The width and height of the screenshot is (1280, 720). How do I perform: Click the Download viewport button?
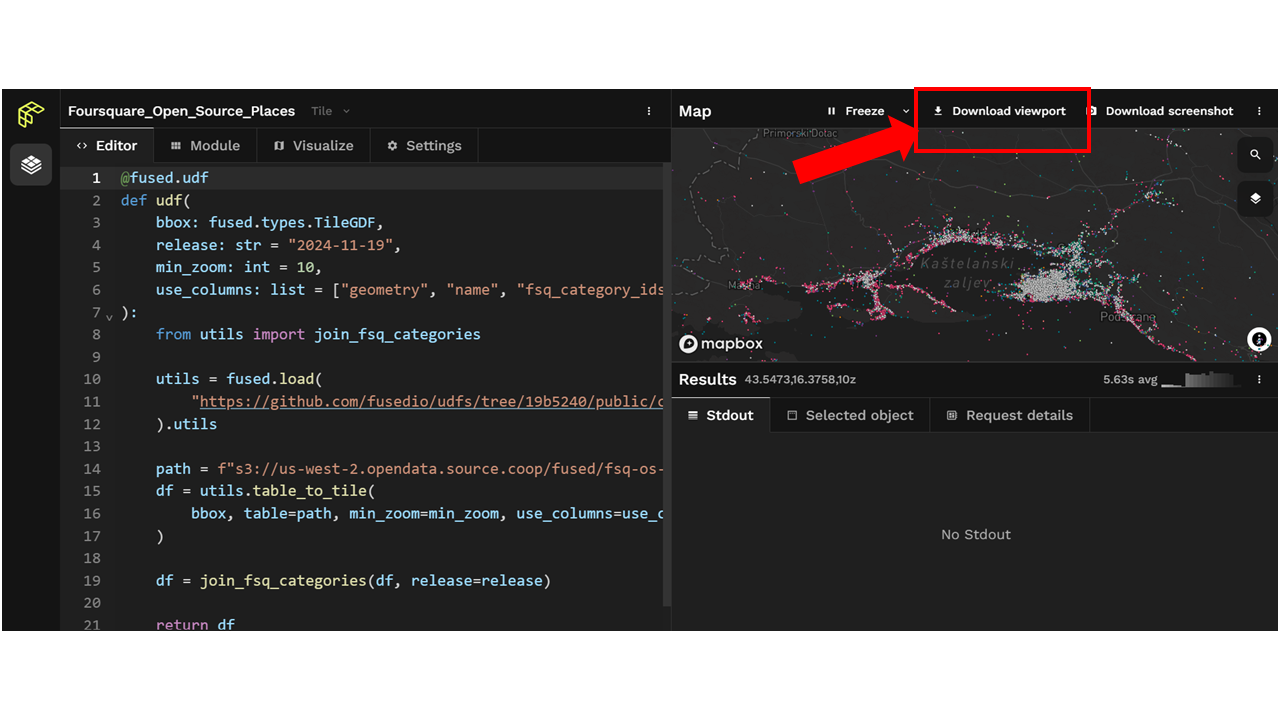click(x=1000, y=111)
